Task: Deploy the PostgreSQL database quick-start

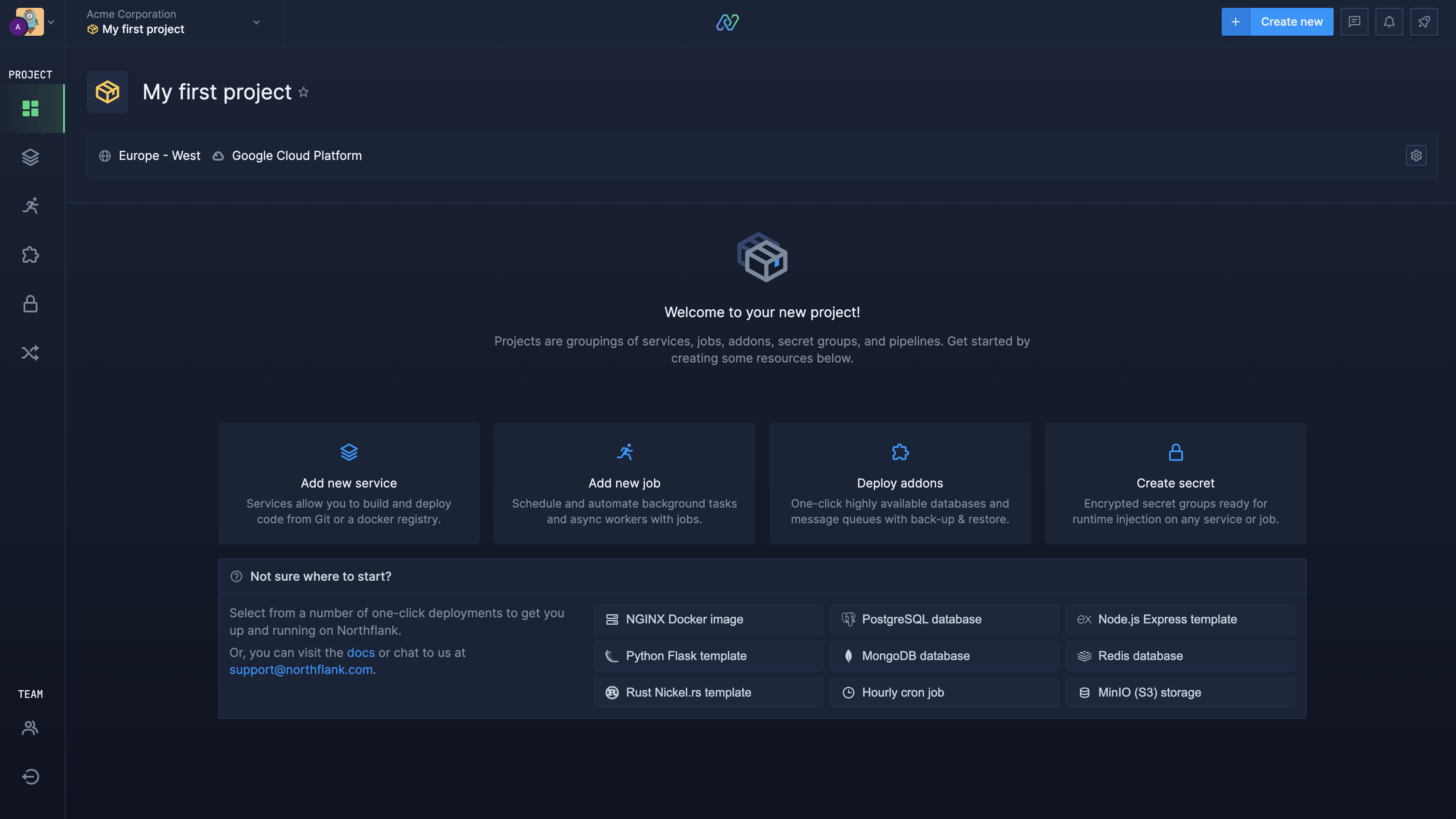Action: (x=944, y=619)
